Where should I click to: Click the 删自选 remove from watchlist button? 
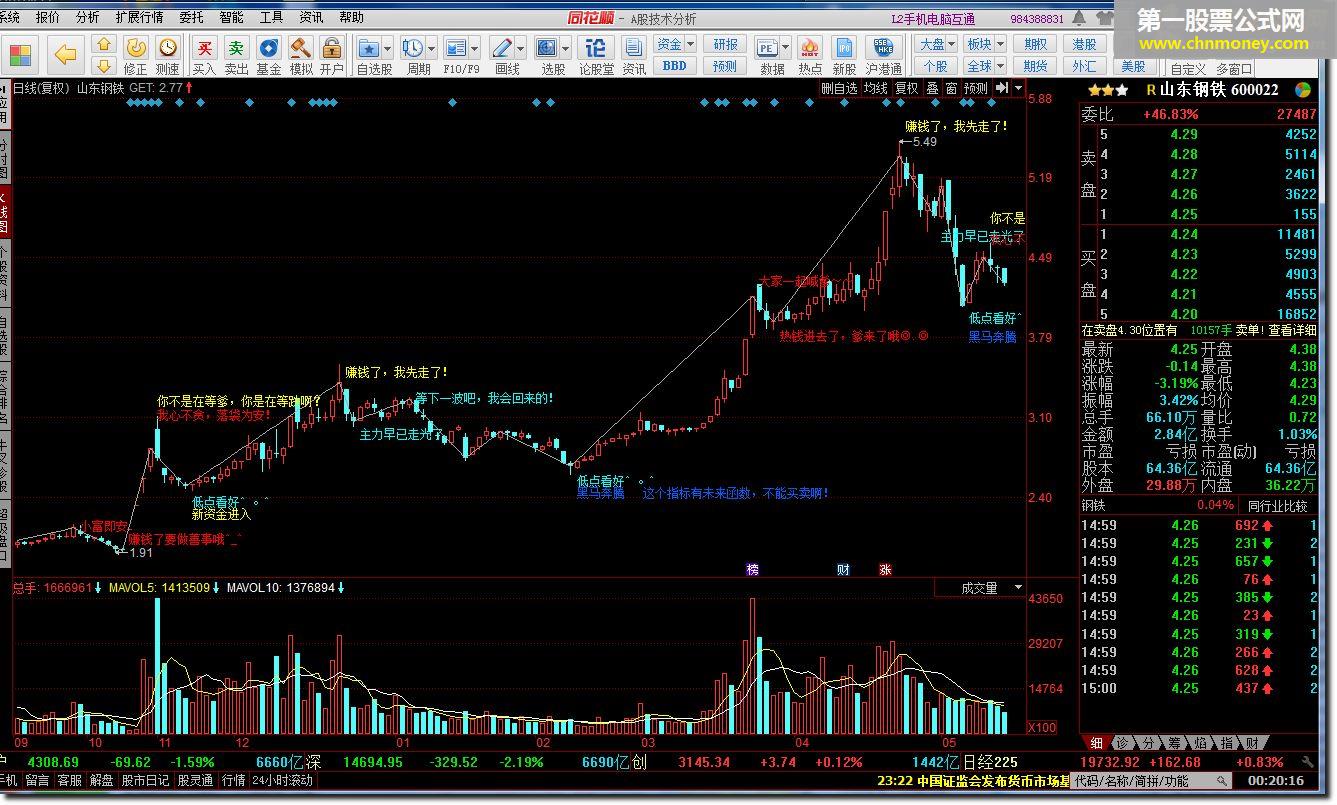click(839, 88)
